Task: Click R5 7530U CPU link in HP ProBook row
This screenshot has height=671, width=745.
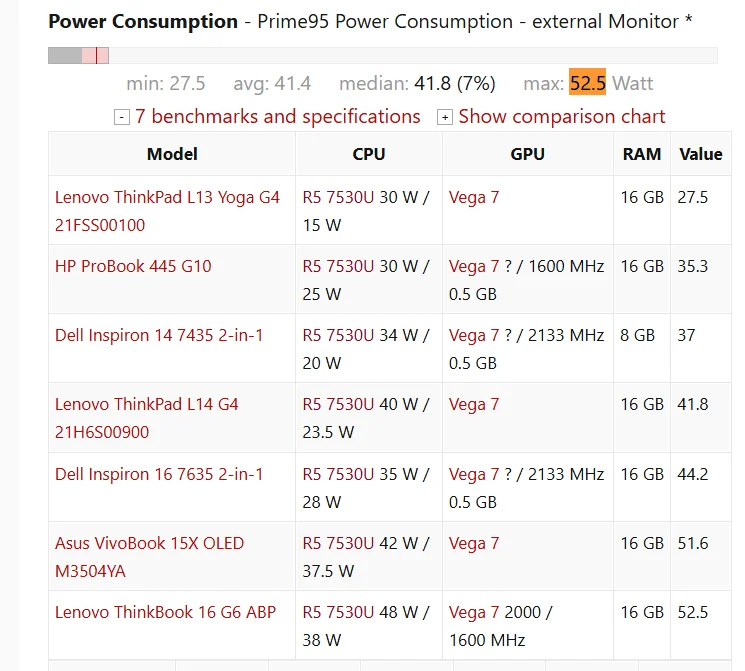Action: tap(338, 267)
